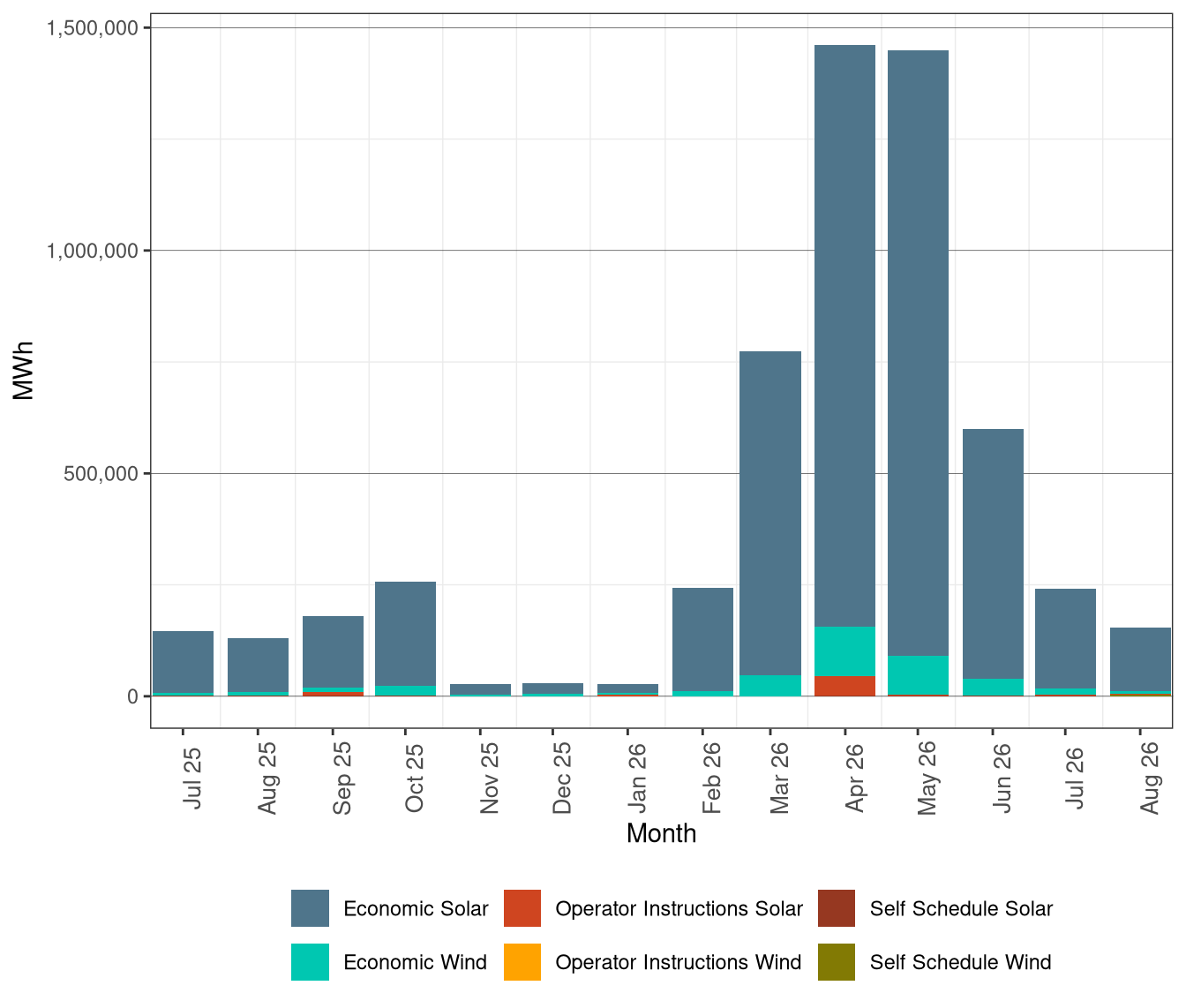Click the Apr 26 Economic Solar bar
The width and height of the screenshot is (1186, 1008).
(x=844, y=335)
